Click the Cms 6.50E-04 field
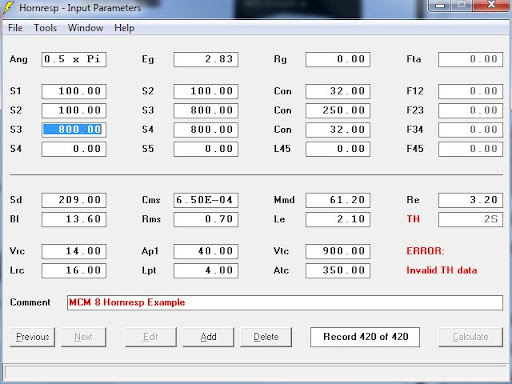The width and height of the screenshot is (512, 384). 206,200
